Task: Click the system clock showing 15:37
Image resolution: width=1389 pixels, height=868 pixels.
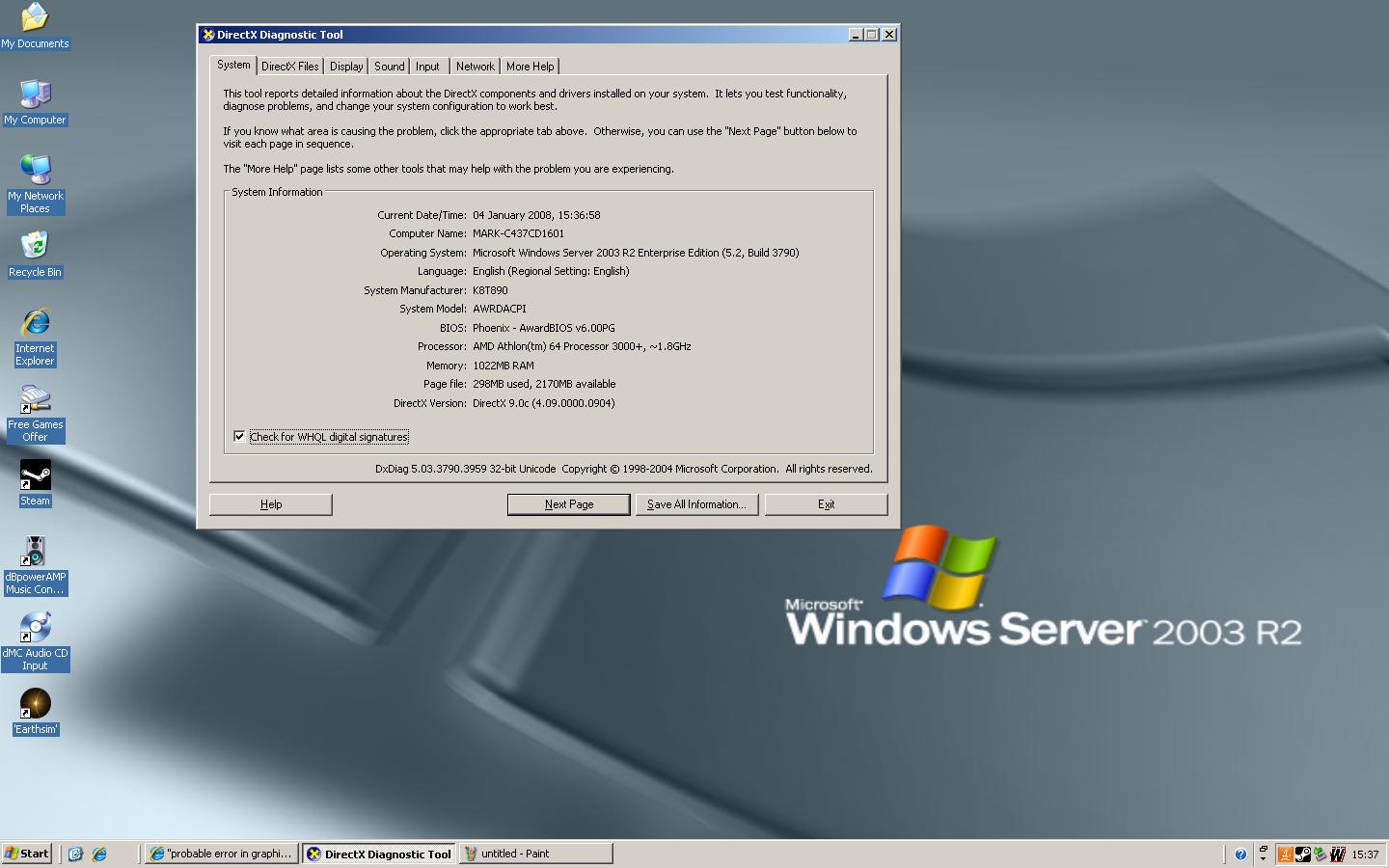Action: click(x=1365, y=854)
